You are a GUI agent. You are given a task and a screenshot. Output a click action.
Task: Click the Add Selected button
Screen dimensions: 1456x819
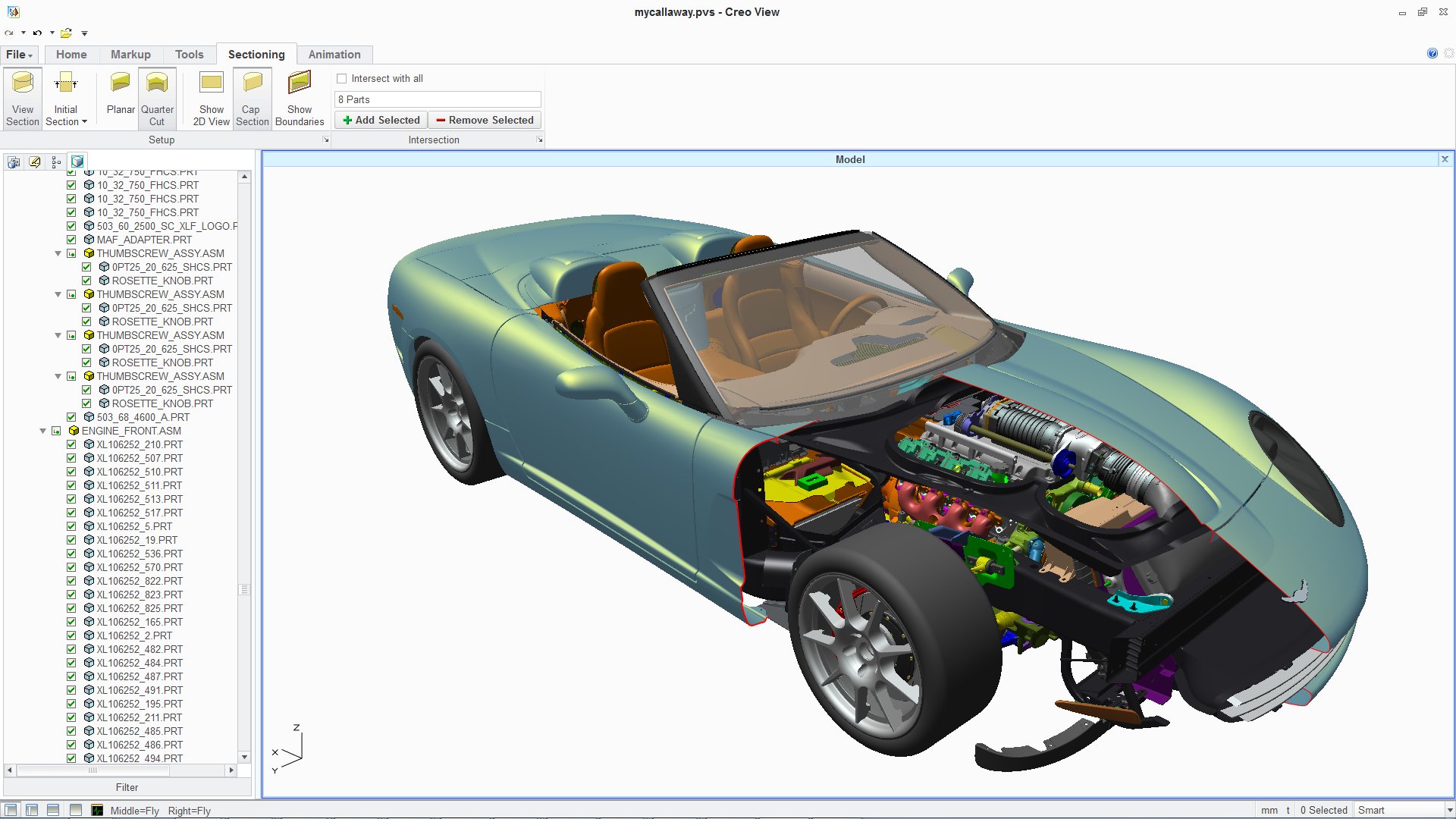point(381,120)
